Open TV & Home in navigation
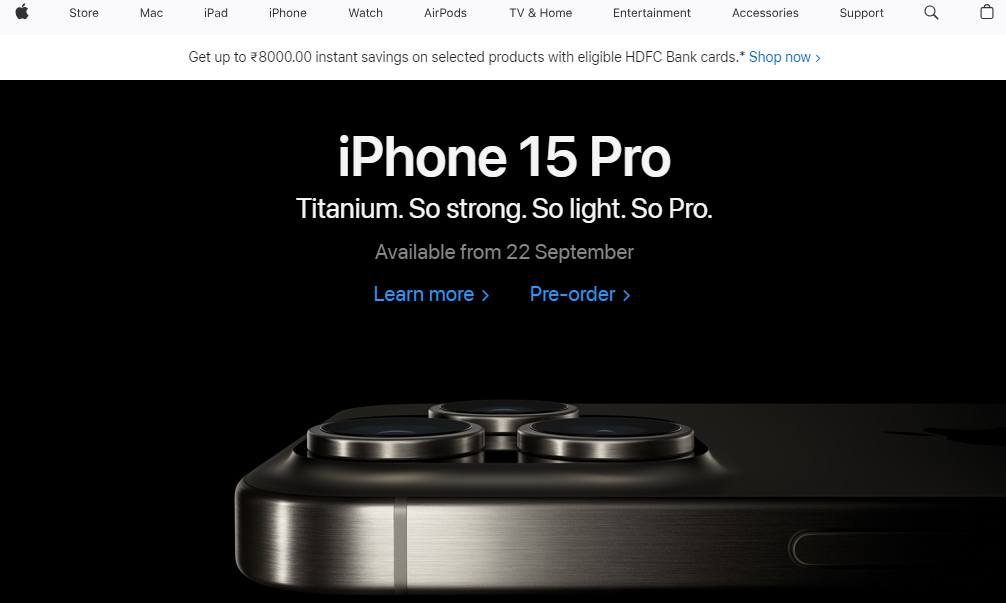The image size is (1006, 603). coord(540,13)
